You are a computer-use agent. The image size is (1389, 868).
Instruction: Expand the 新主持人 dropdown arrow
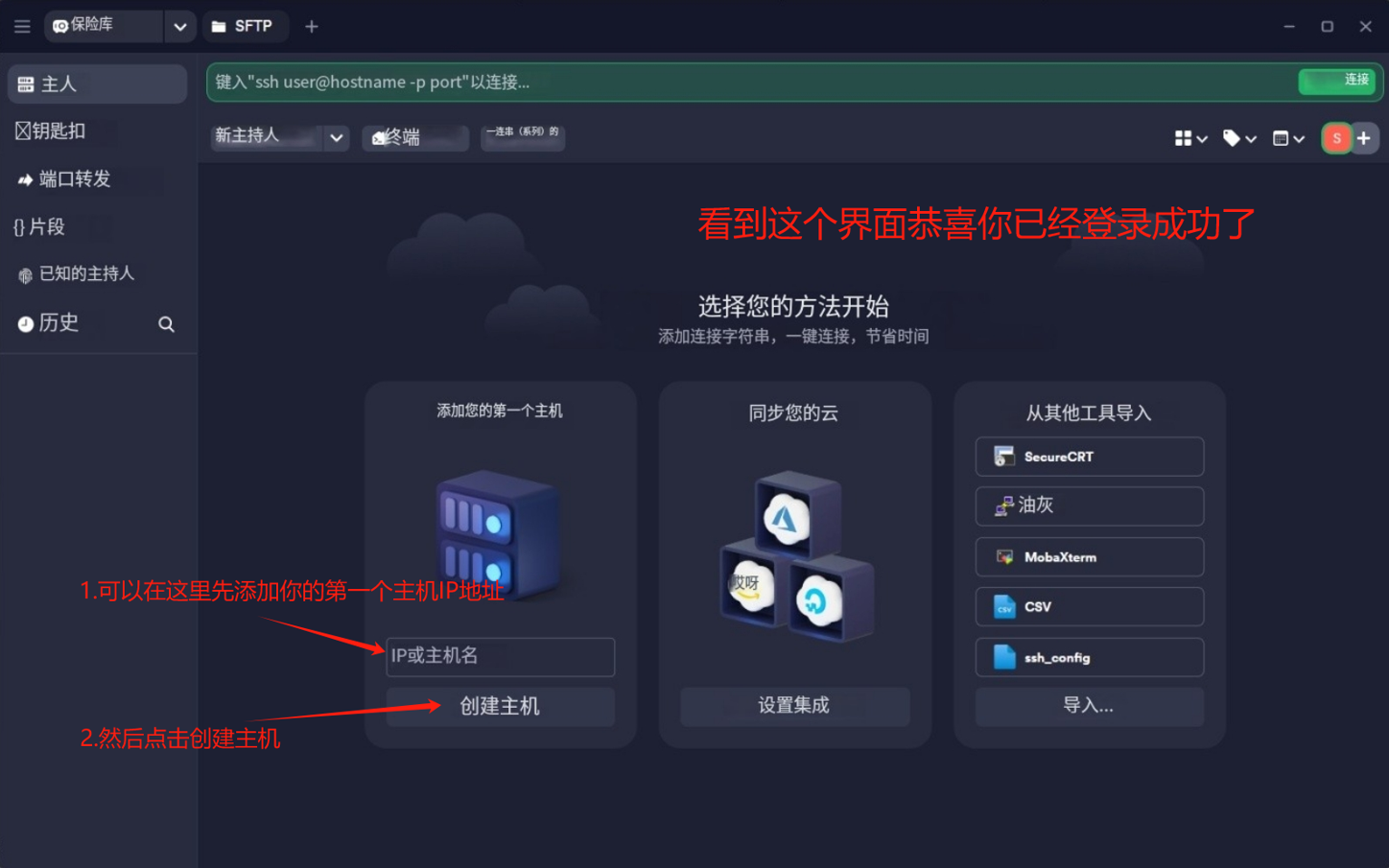point(336,137)
